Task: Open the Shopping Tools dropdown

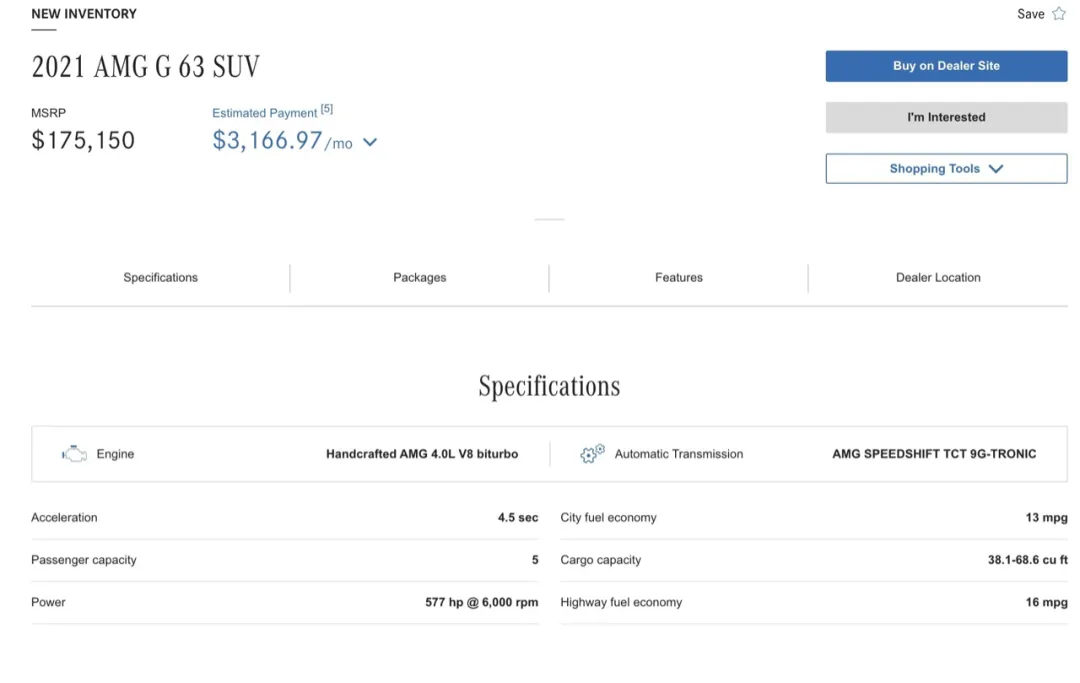Action: (946, 169)
